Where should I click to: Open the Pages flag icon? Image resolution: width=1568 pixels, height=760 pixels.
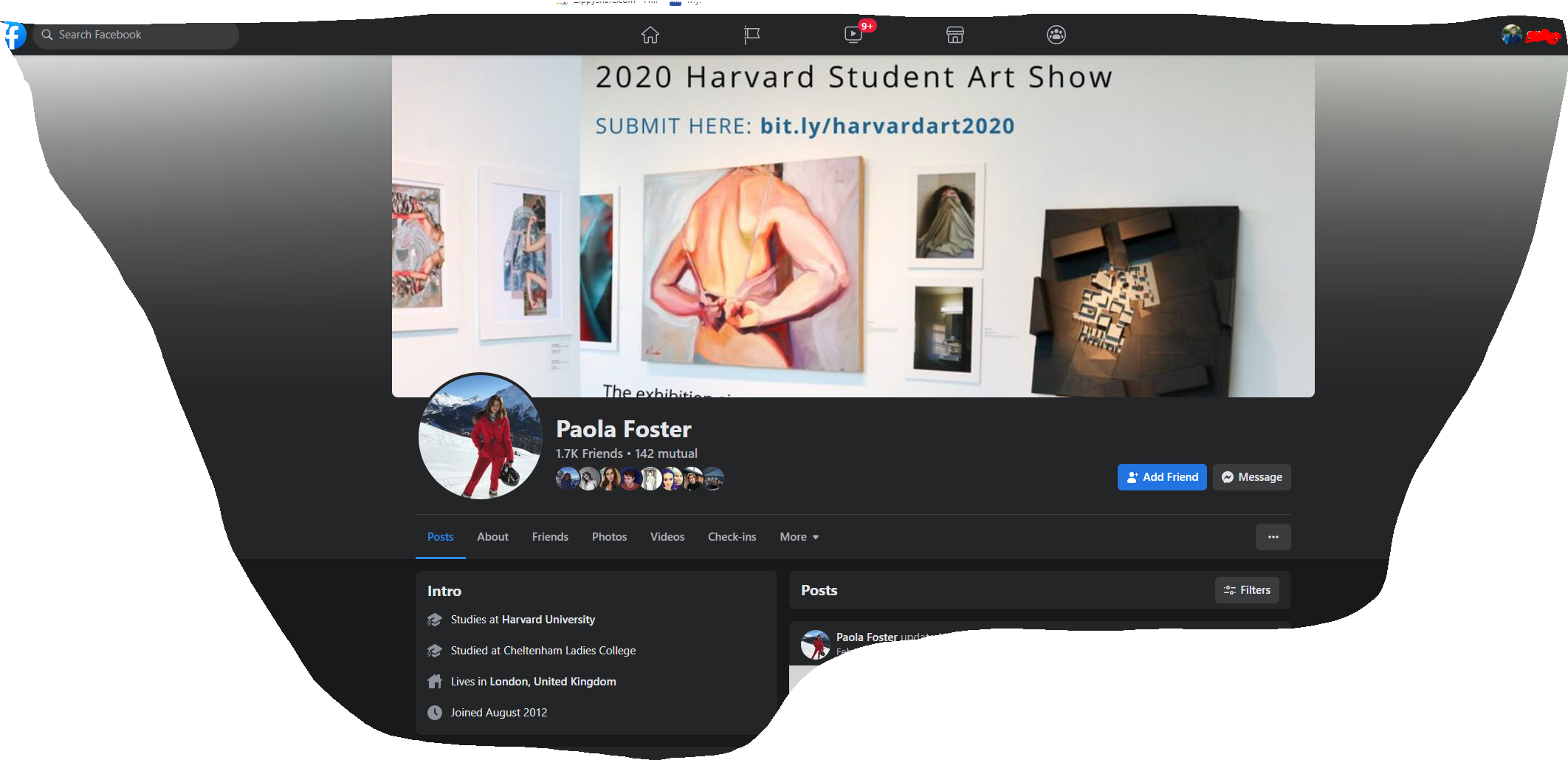(752, 35)
